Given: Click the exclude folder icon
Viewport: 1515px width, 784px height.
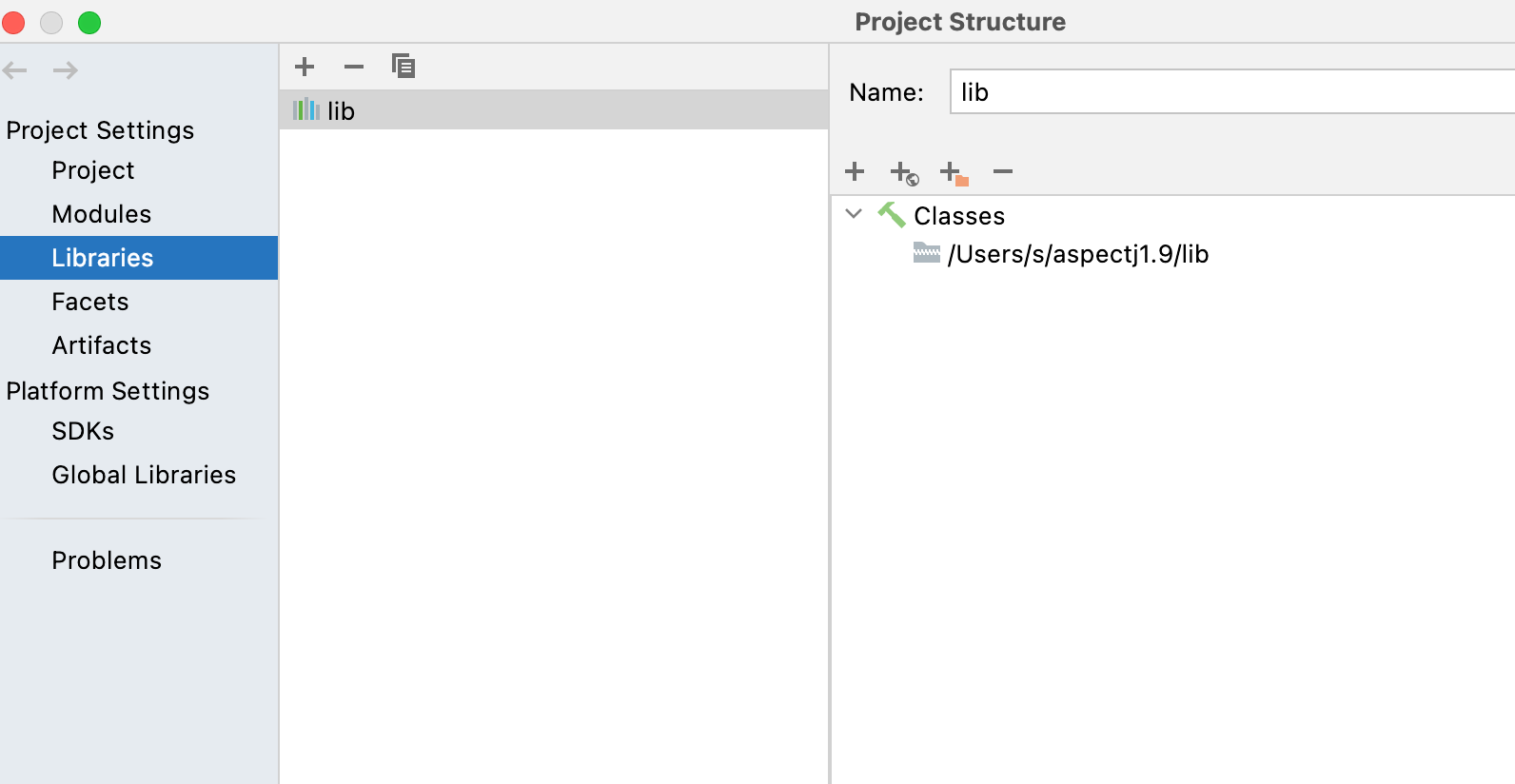Looking at the screenshot, I should pos(954,173).
